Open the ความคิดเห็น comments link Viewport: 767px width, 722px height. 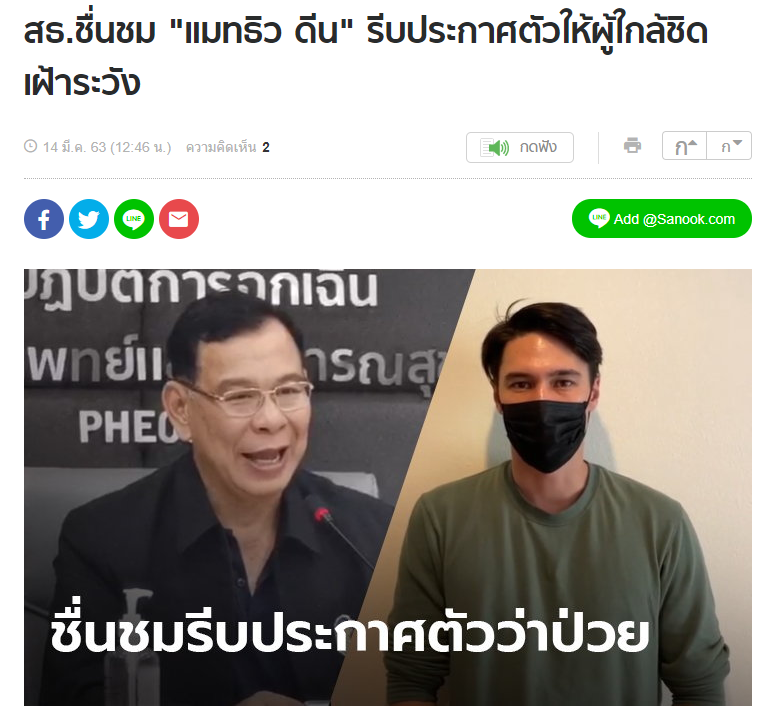(221, 147)
